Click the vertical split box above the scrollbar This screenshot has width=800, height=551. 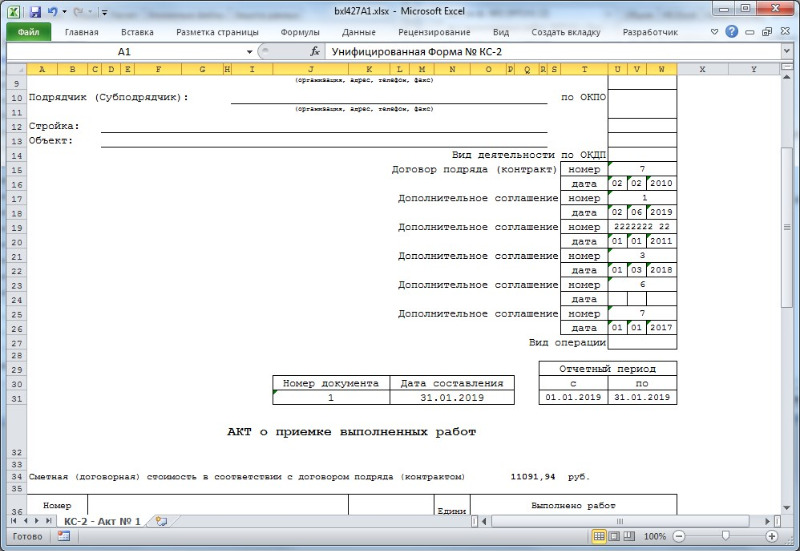787,66
